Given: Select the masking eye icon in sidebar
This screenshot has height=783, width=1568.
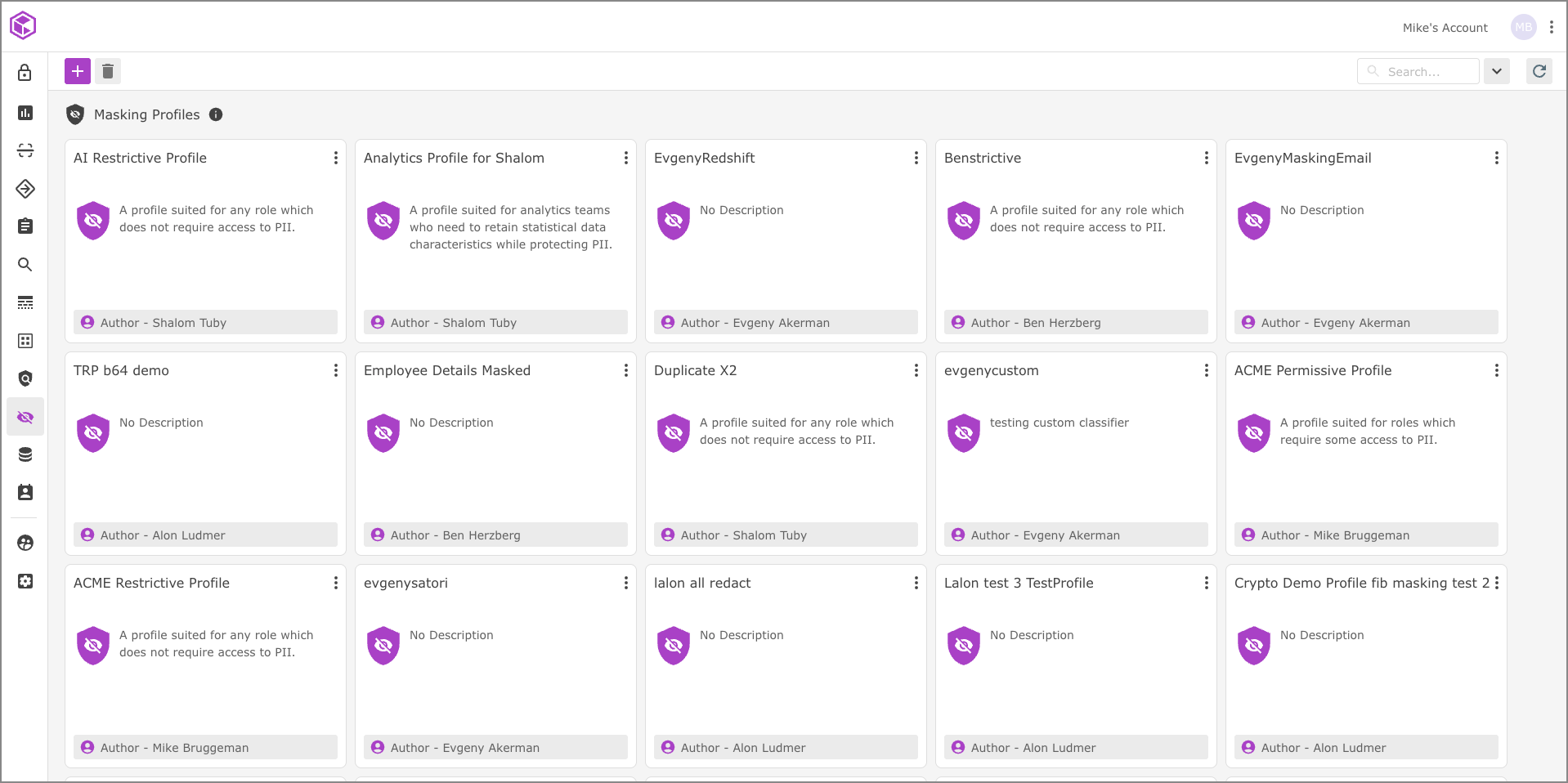Looking at the screenshot, I should [x=25, y=417].
